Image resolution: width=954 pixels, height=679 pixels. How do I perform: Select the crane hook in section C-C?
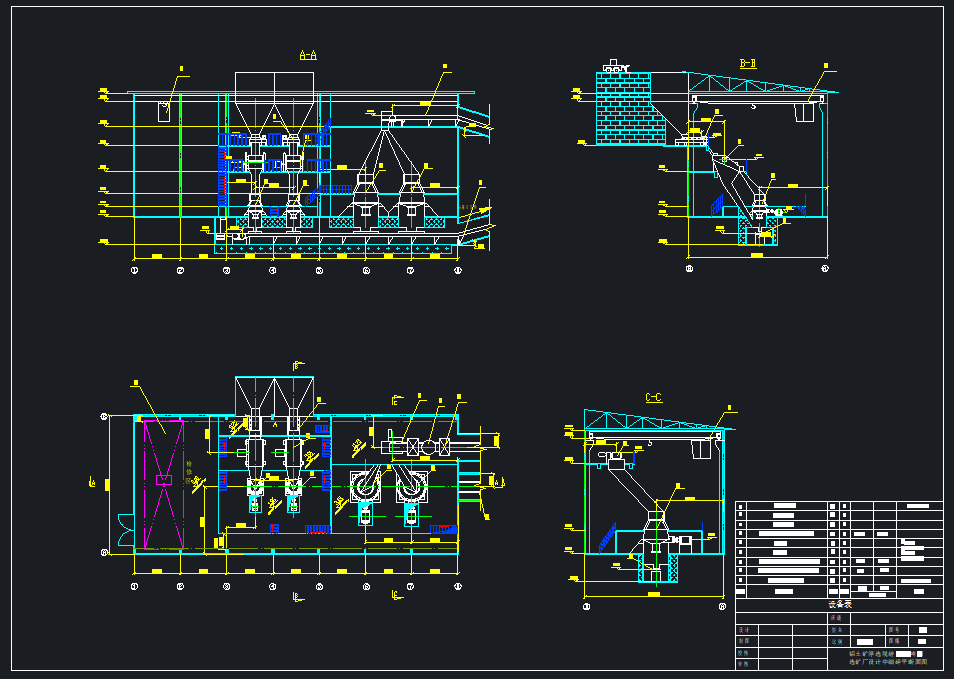point(649,443)
